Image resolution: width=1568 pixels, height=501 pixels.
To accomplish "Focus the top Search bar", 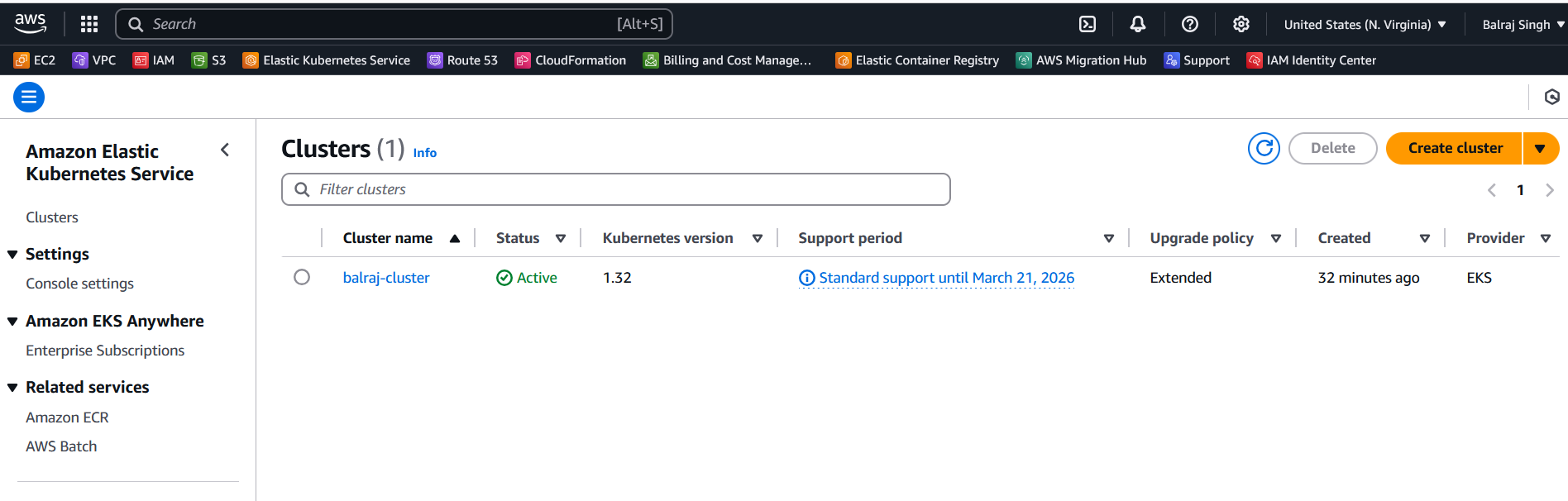I will (x=394, y=24).
